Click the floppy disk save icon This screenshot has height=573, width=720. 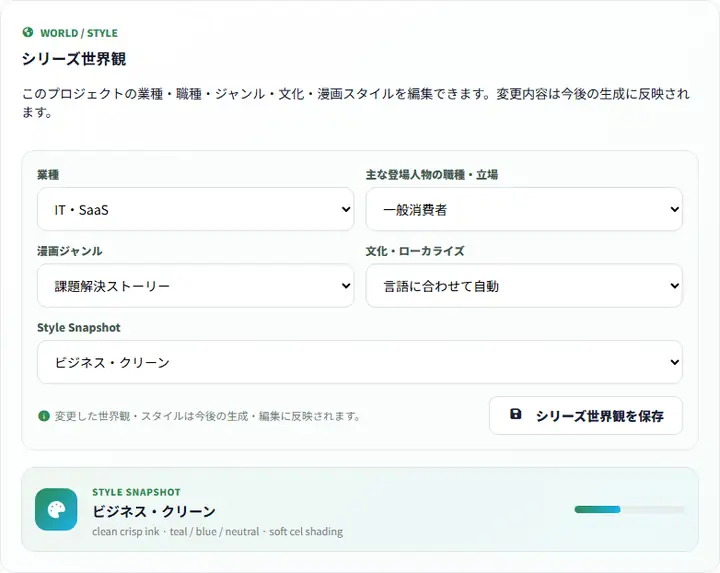(516, 414)
